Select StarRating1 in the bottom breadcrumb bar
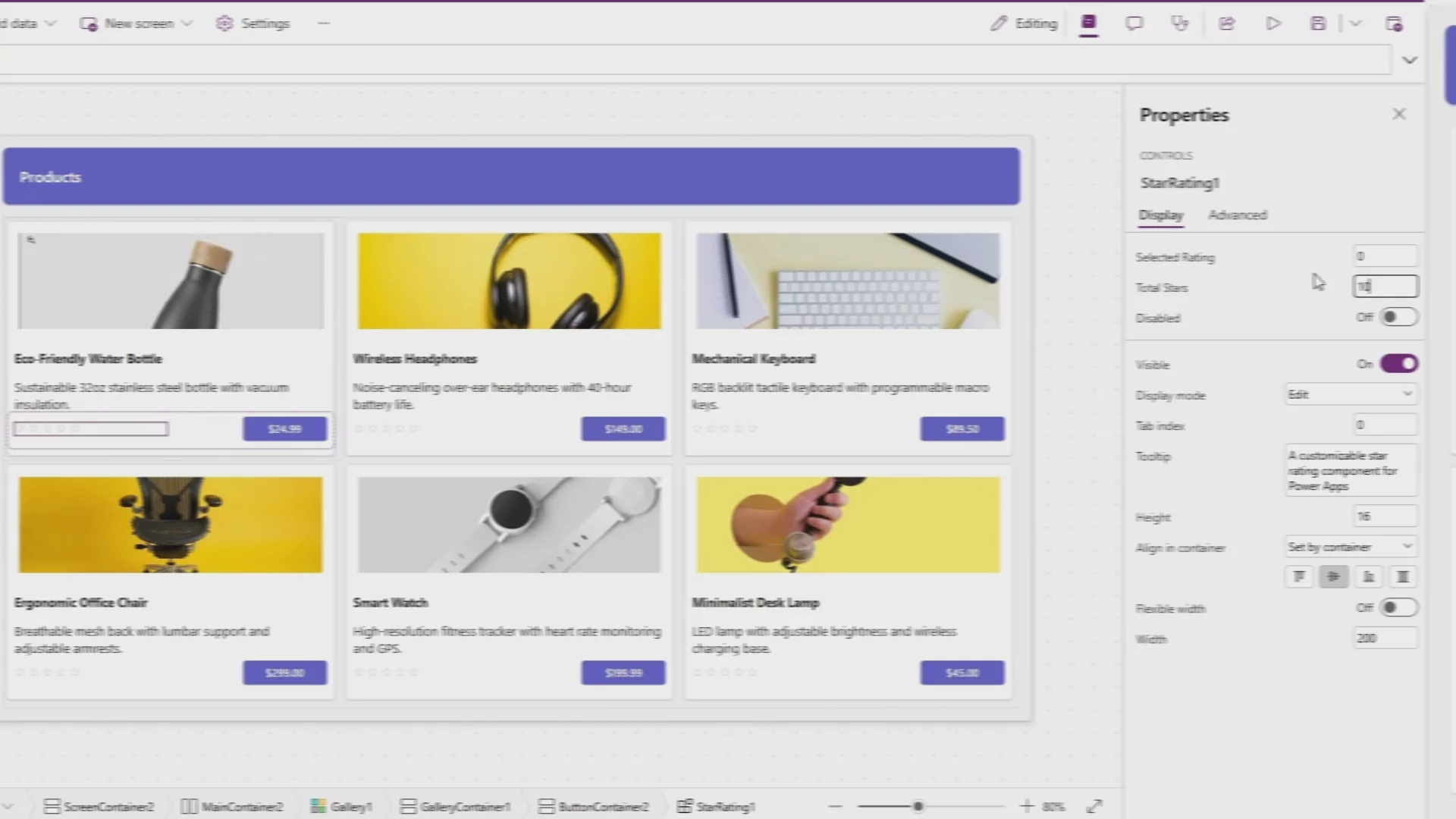The width and height of the screenshot is (1456, 819). 724,806
